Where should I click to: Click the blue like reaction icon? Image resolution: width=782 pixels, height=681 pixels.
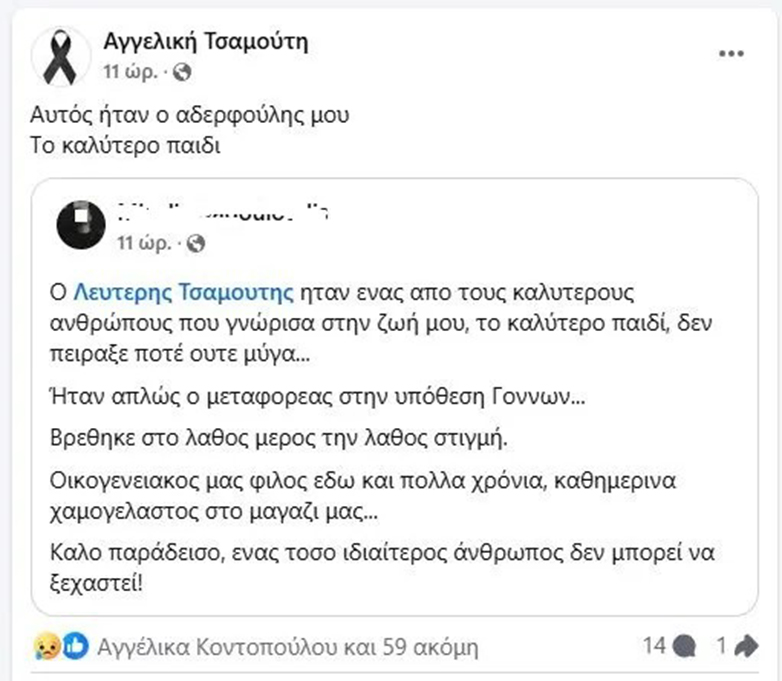(x=74, y=646)
